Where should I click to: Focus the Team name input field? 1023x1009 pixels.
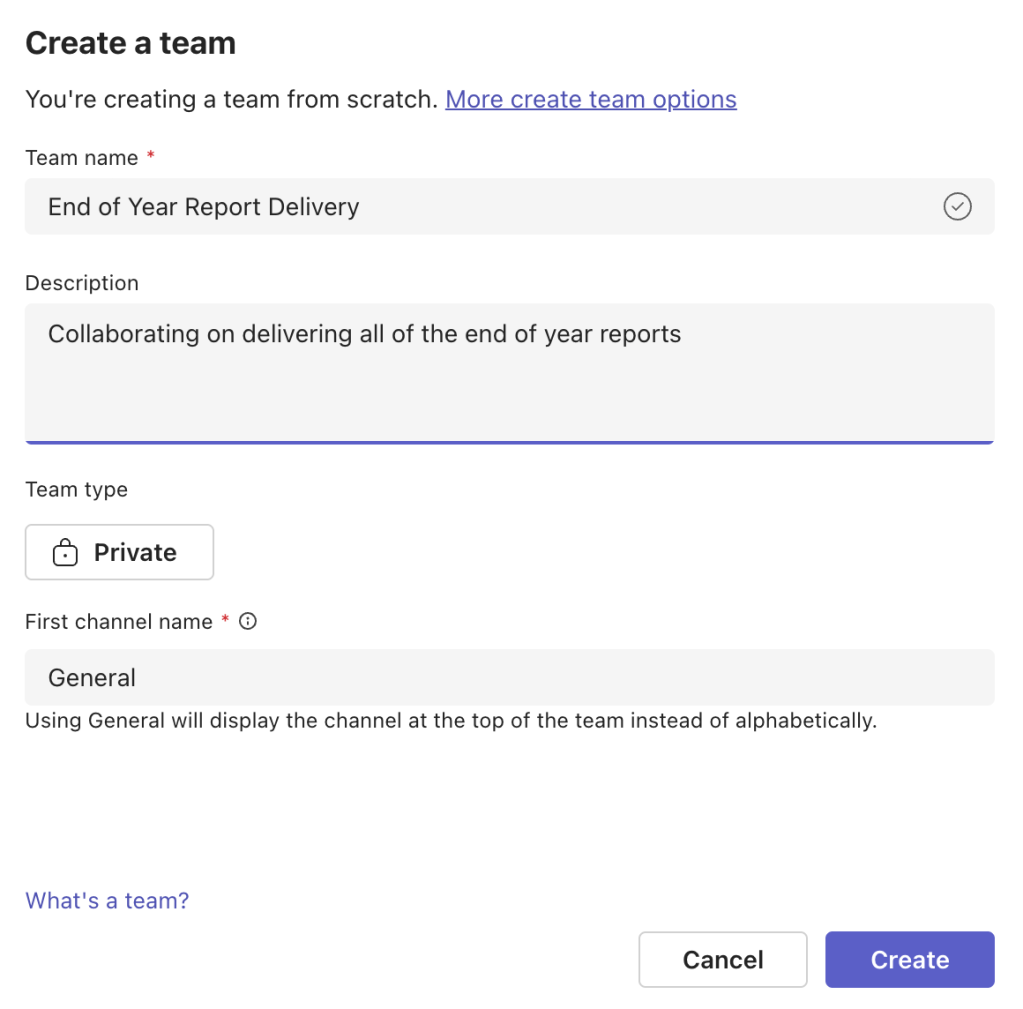510,207
